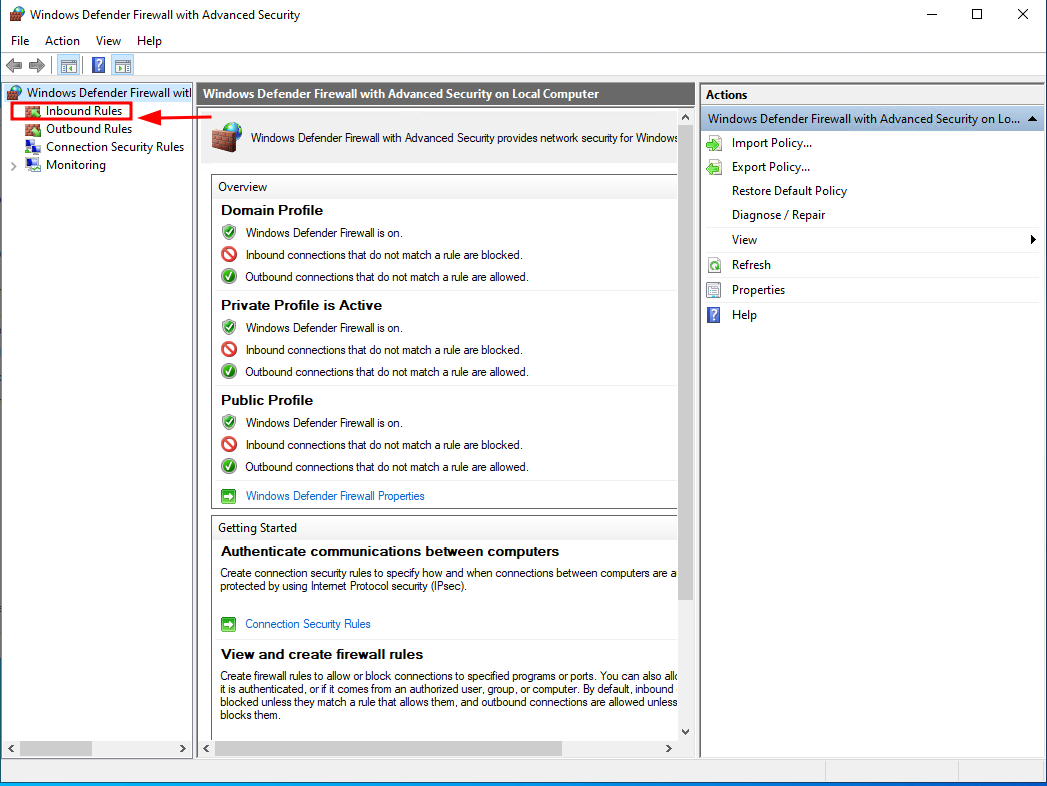Click the Back arrow toolbar icon
1047x786 pixels.
pos(14,65)
